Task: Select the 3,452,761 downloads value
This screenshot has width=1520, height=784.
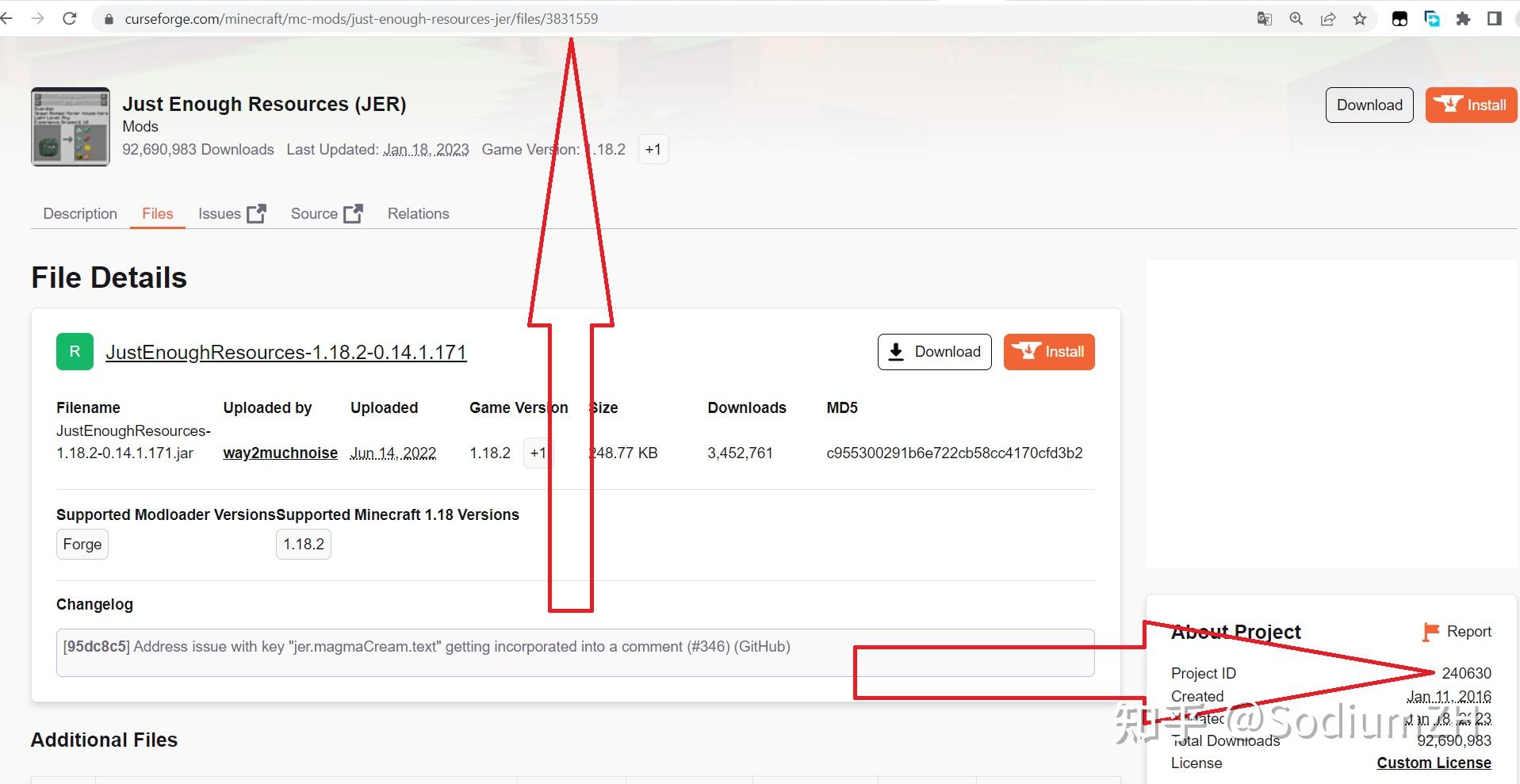Action: pyautogui.click(x=740, y=453)
